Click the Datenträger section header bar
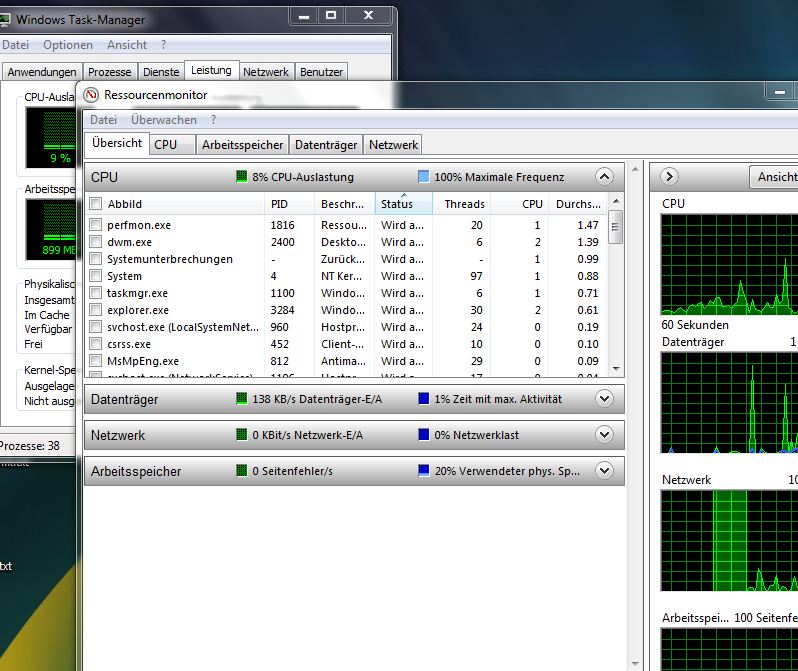This screenshot has width=798, height=671. point(354,399)
